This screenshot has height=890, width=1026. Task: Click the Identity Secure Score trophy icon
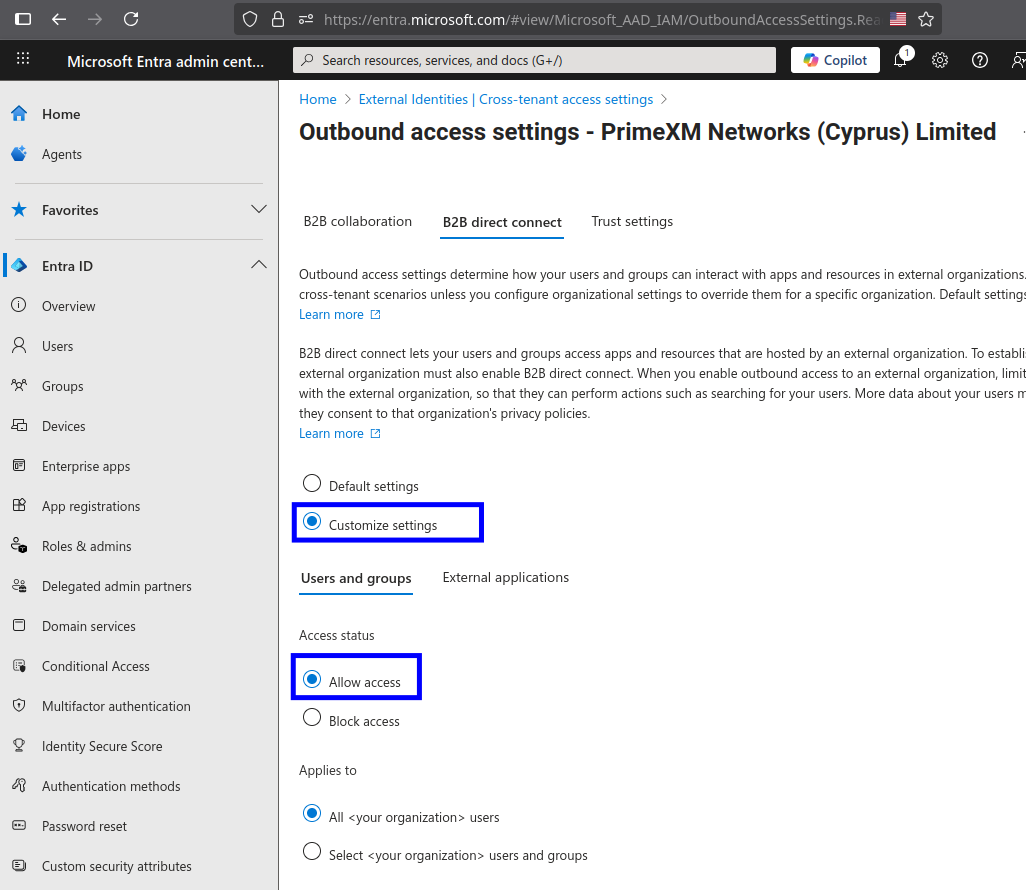point(19,745)
